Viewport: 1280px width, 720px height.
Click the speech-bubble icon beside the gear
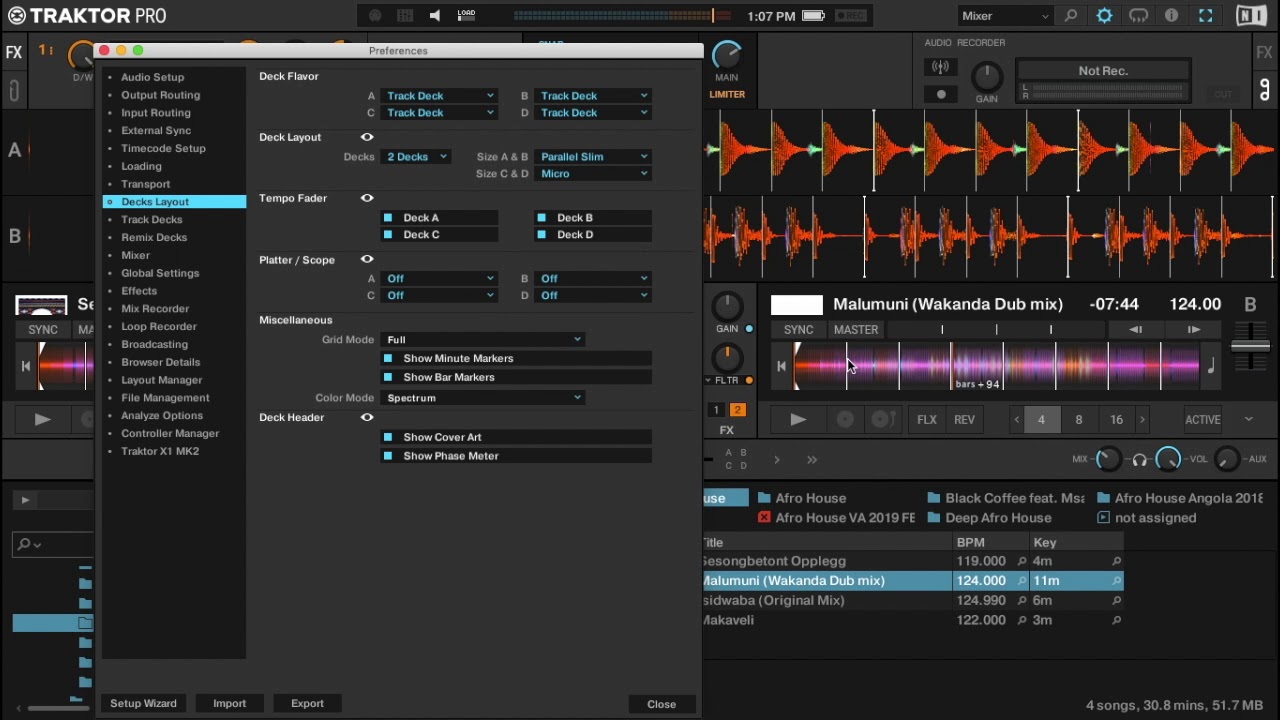[1139, 16]
